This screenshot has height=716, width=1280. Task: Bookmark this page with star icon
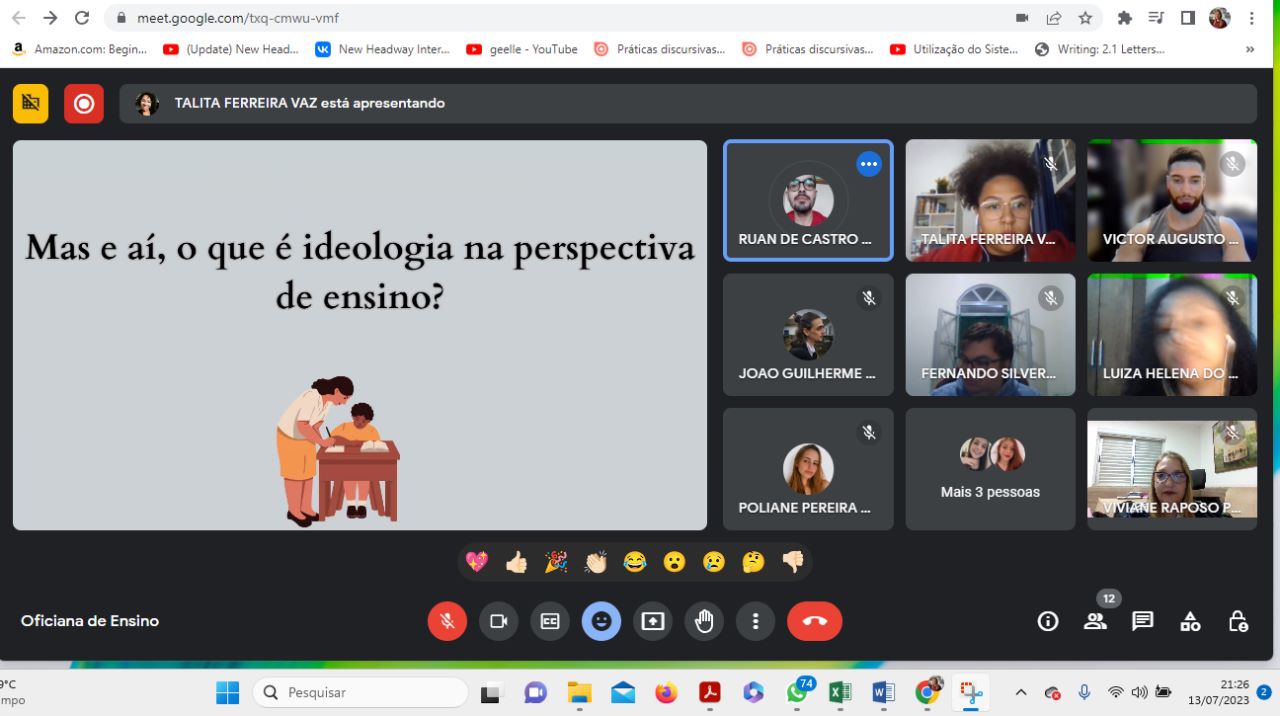pyautogui.click(x=1085, y=18)
